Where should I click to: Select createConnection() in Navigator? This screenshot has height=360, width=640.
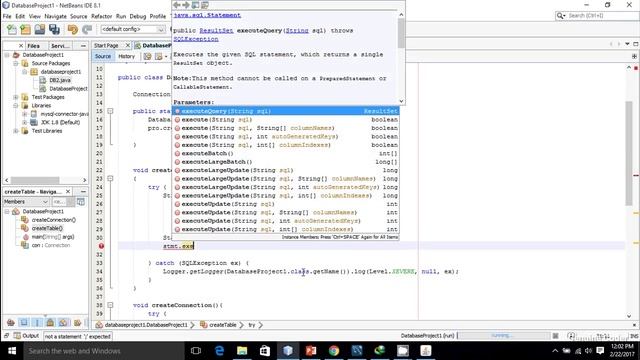pyautogui.click(x=53, y=220)
